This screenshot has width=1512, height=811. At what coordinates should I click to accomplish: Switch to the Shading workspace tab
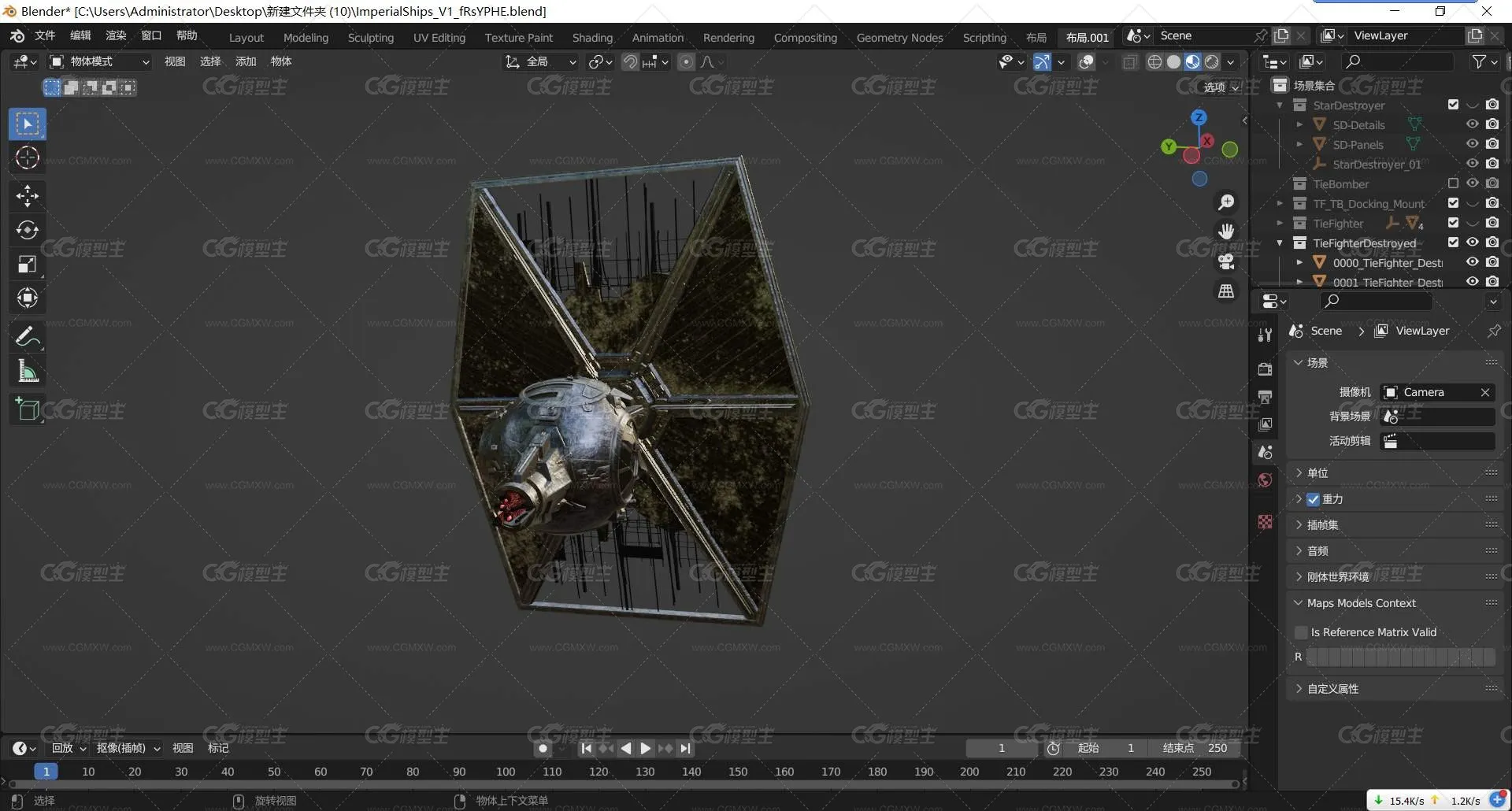(592, 38)
